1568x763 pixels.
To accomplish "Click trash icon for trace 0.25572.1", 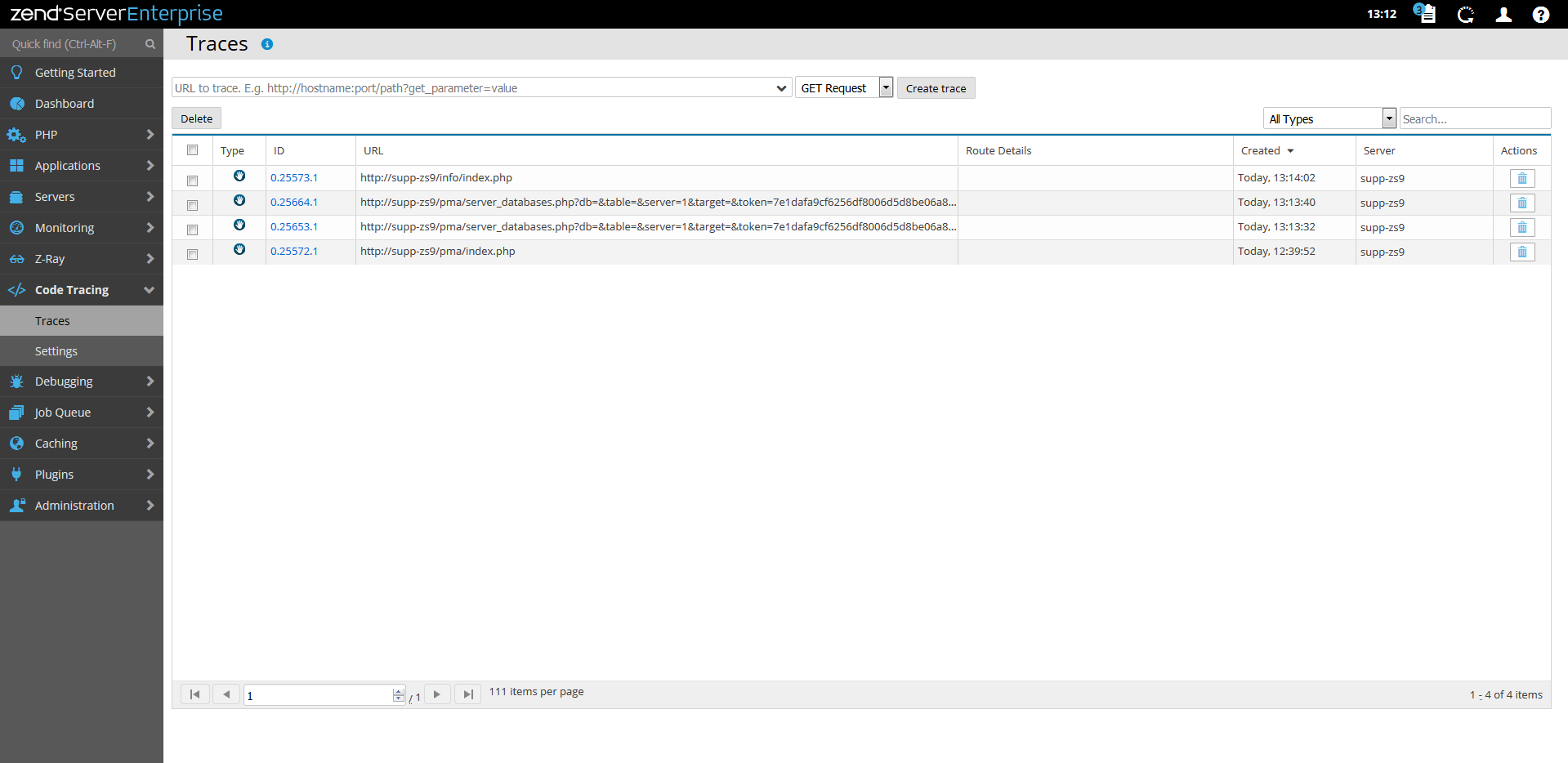I will coord(1521,252).
